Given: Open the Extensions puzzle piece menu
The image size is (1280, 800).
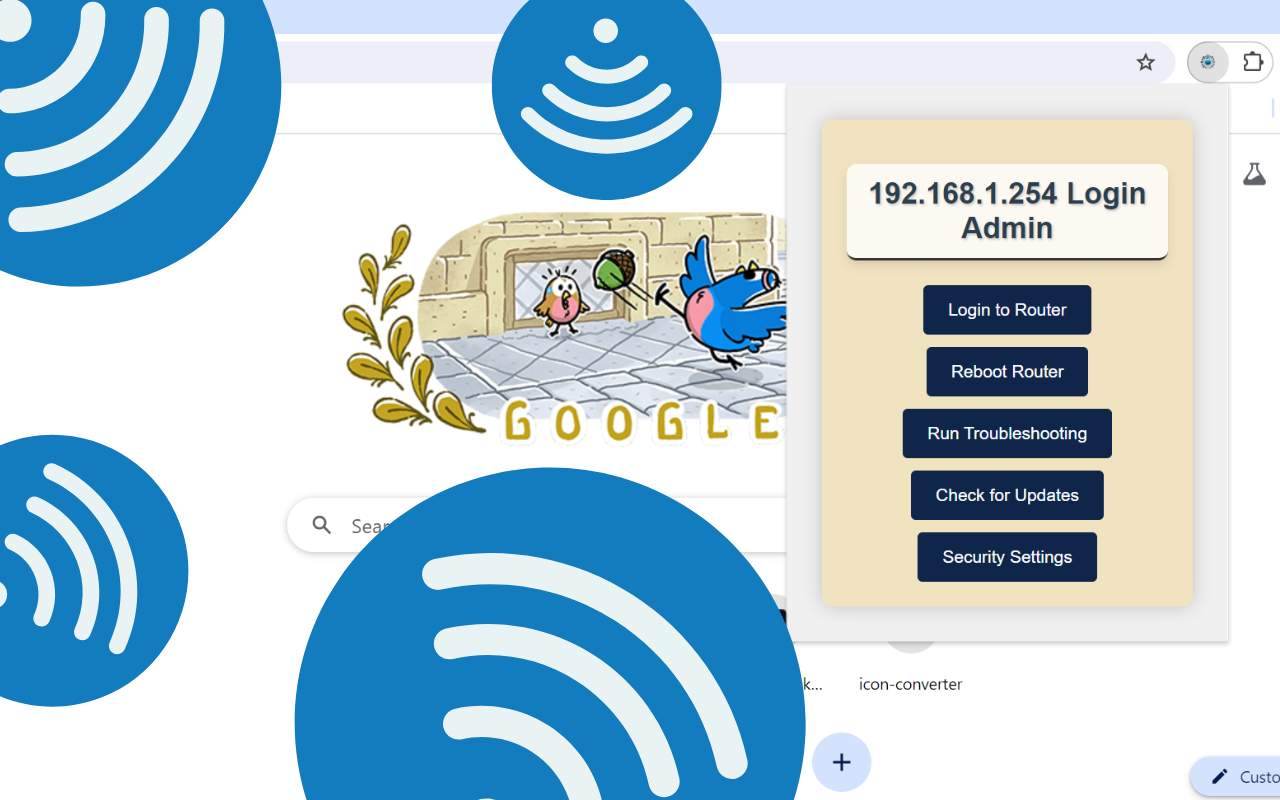Looking at the screenshot, I should point(1253,62).
